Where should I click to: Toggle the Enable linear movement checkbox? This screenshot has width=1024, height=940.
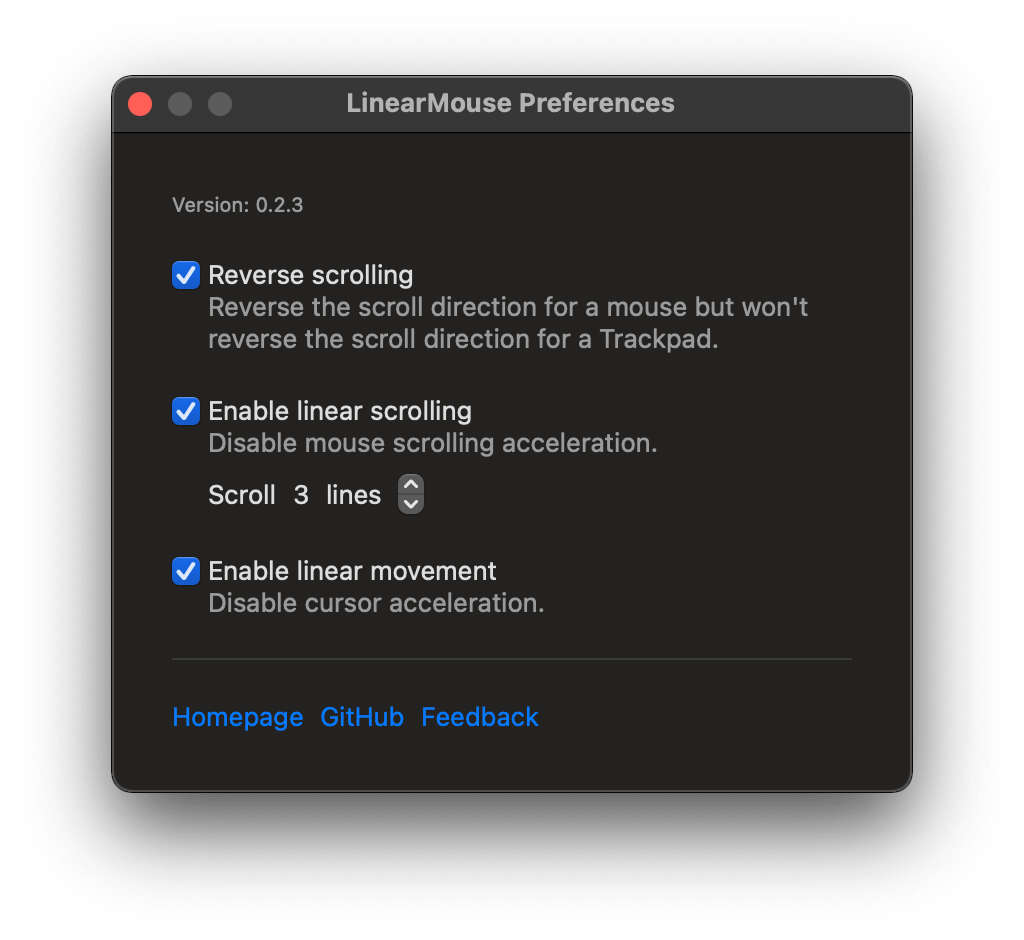[x=185, y=571]
